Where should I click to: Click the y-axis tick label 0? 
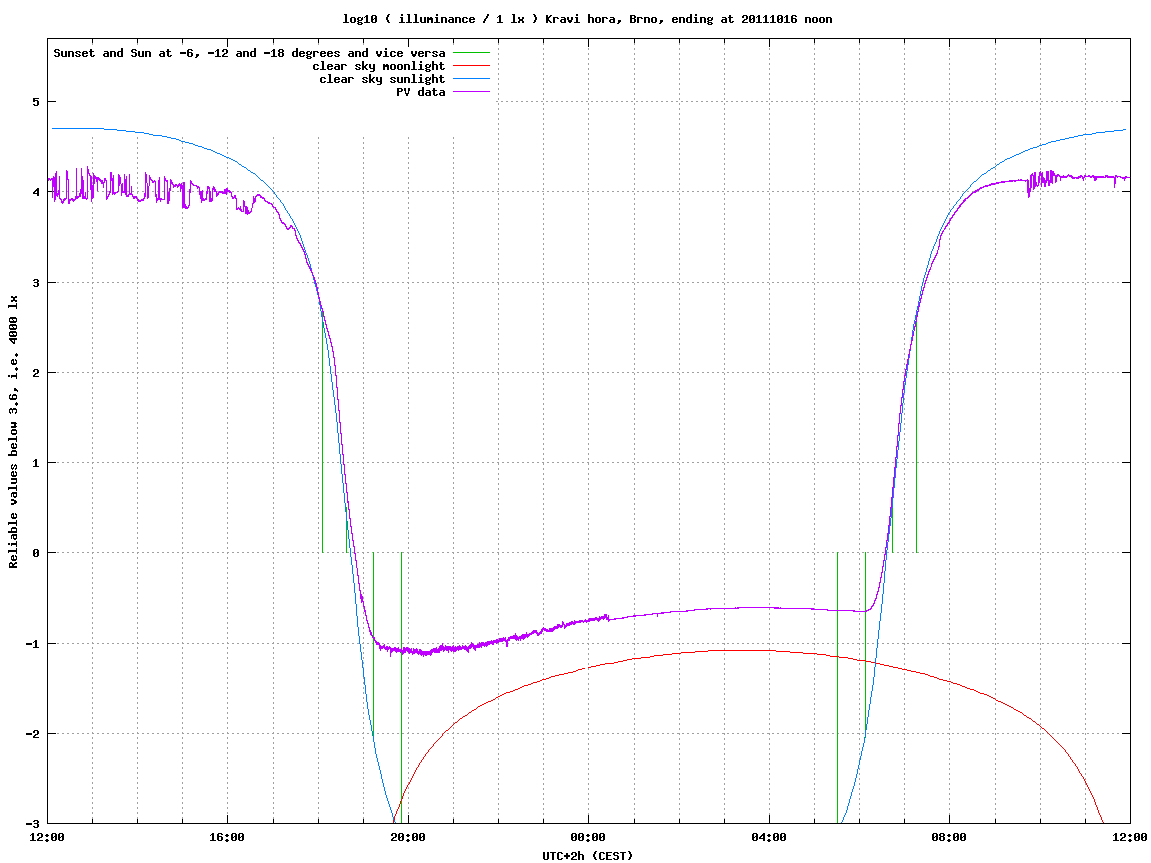point(35,553)
